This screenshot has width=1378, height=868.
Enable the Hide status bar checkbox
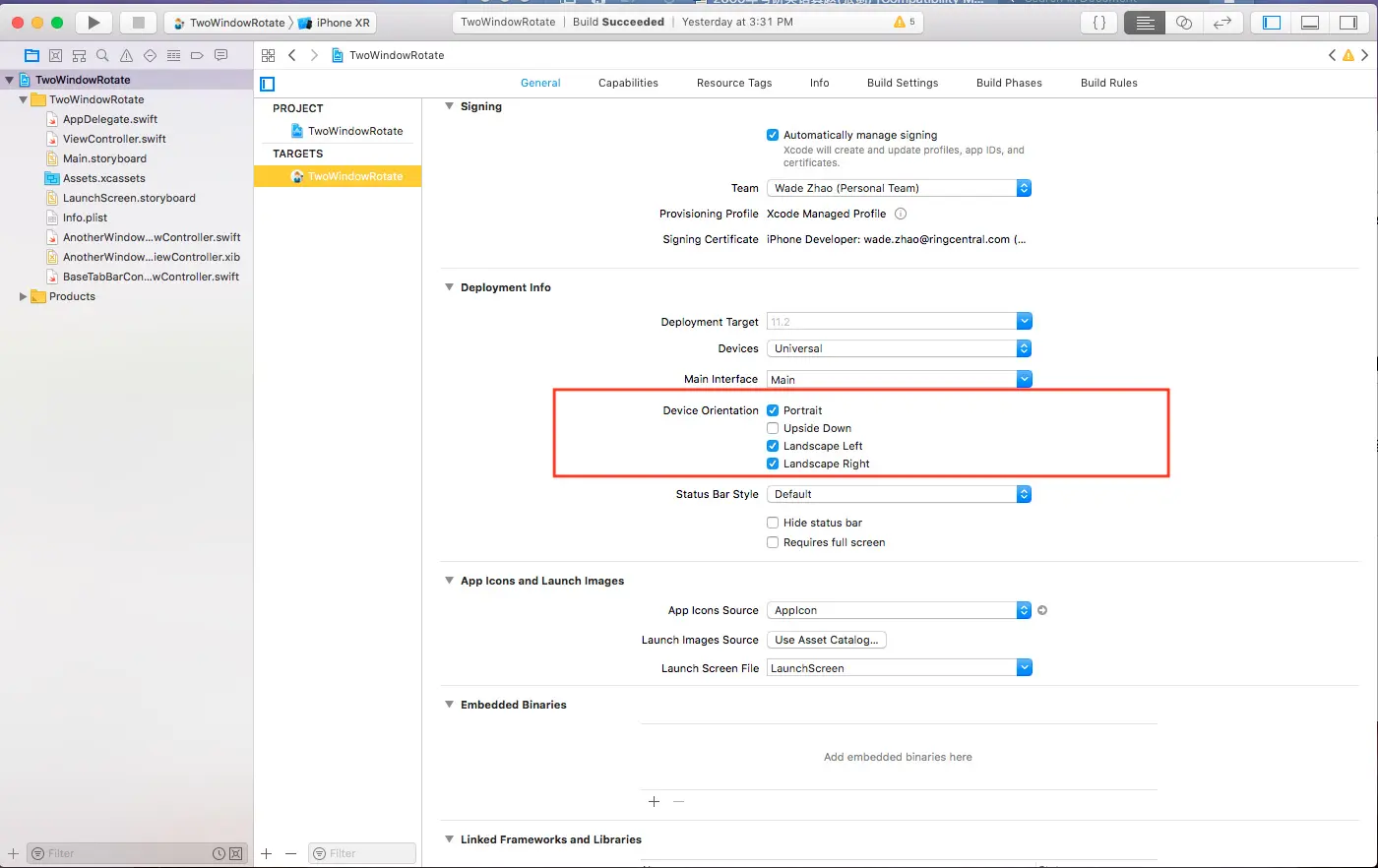pos(773,523)
